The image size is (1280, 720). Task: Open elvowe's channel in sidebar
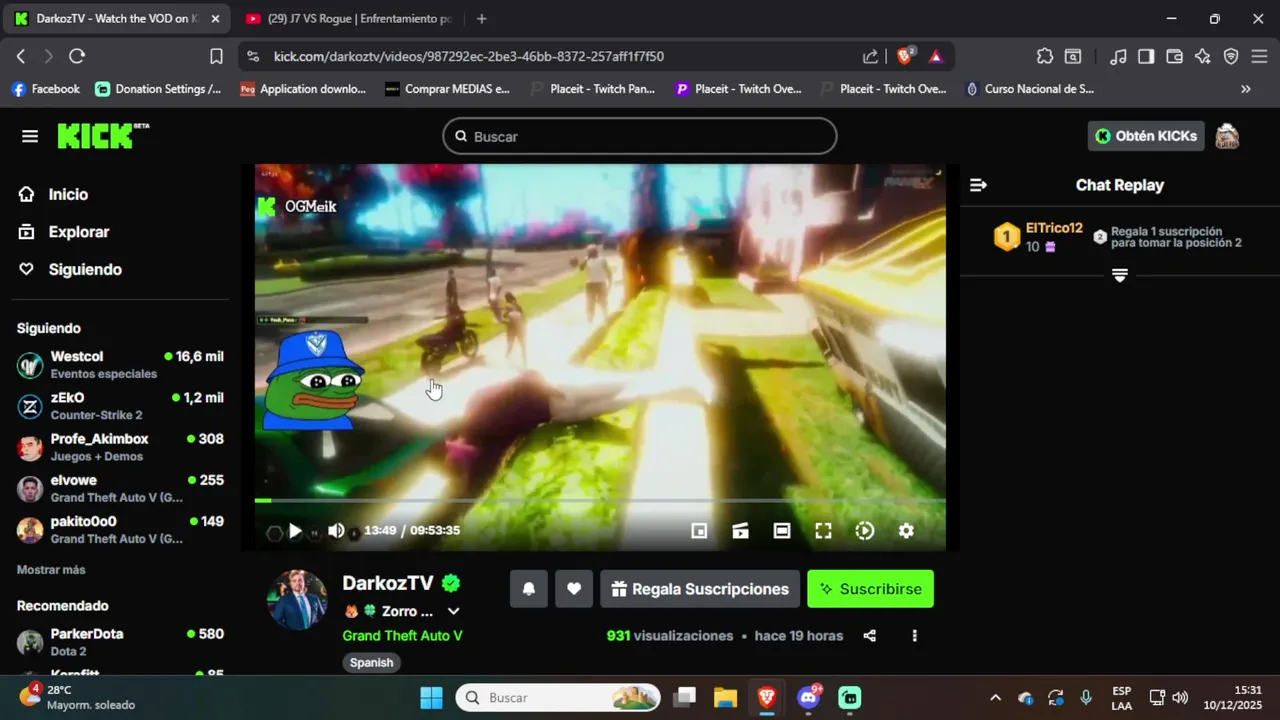[120, 488]
